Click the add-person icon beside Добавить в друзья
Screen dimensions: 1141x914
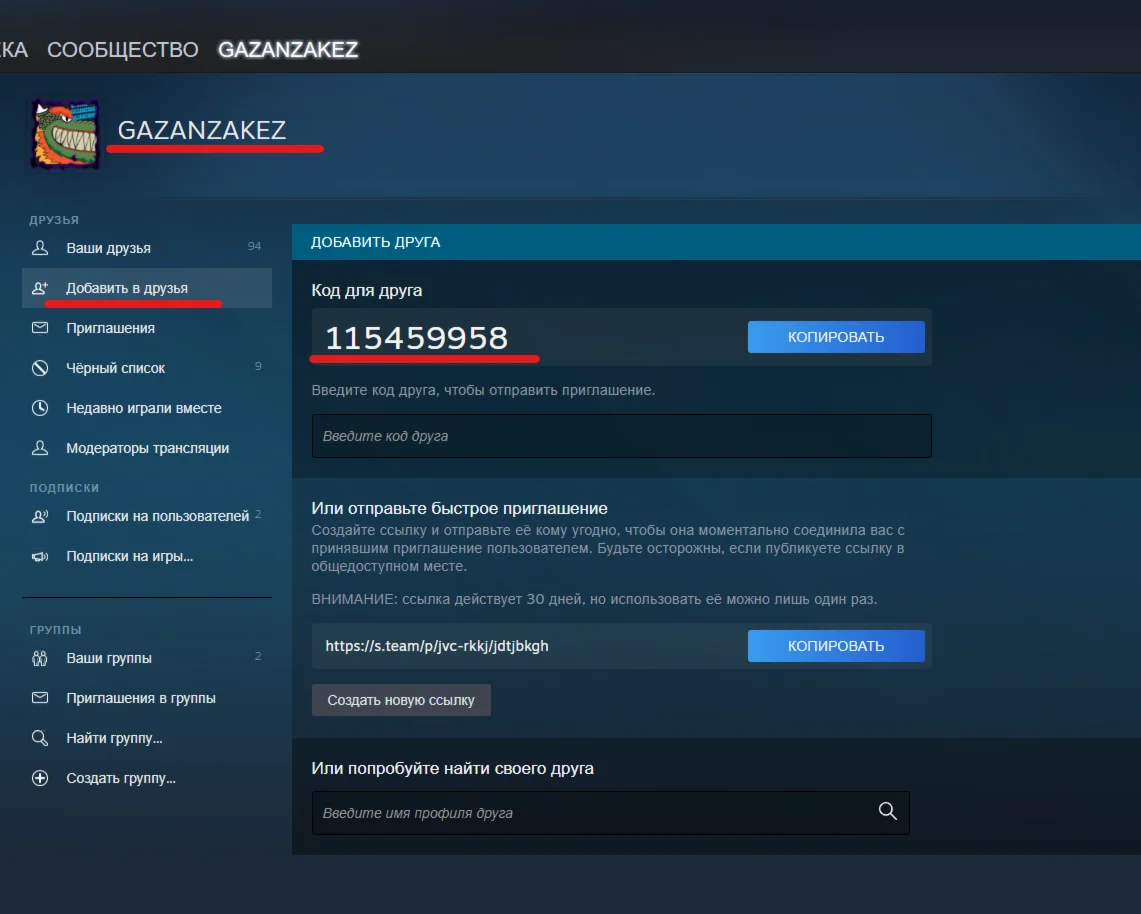click(x=40, y=288)
